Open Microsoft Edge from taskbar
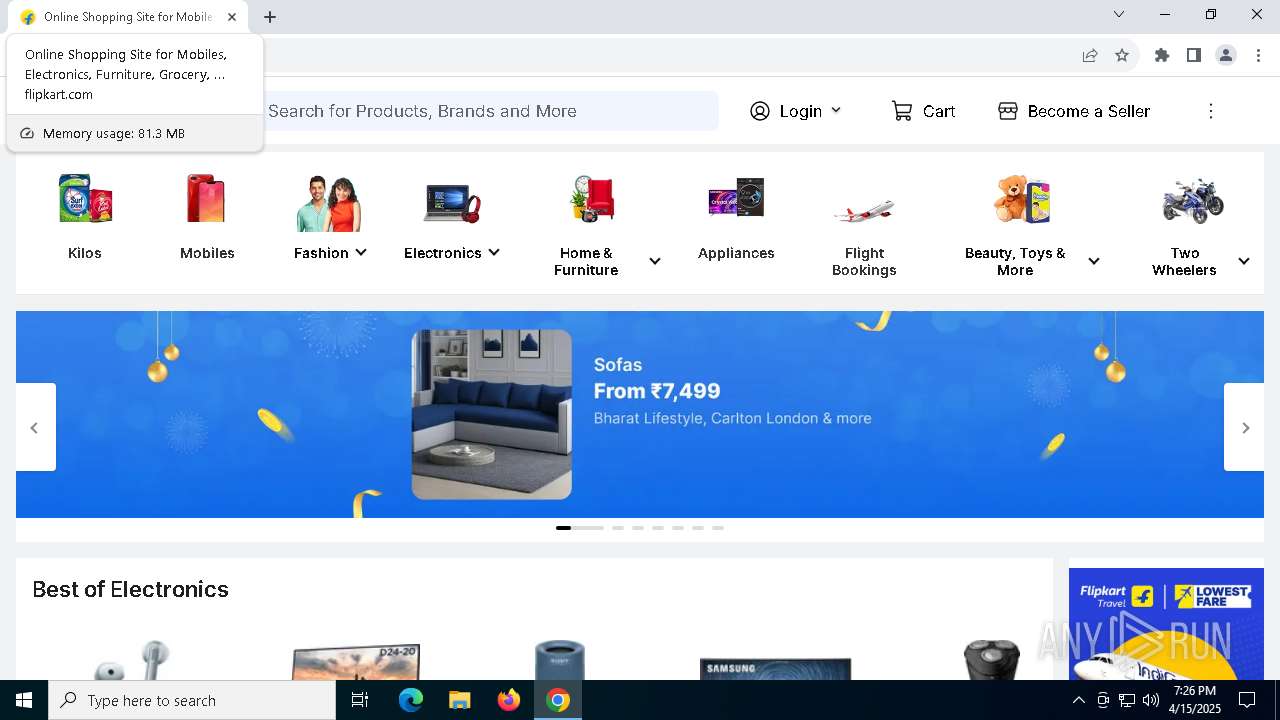Screen dimensions: 1280x720 pyautogui.click(x=411, y=700)
